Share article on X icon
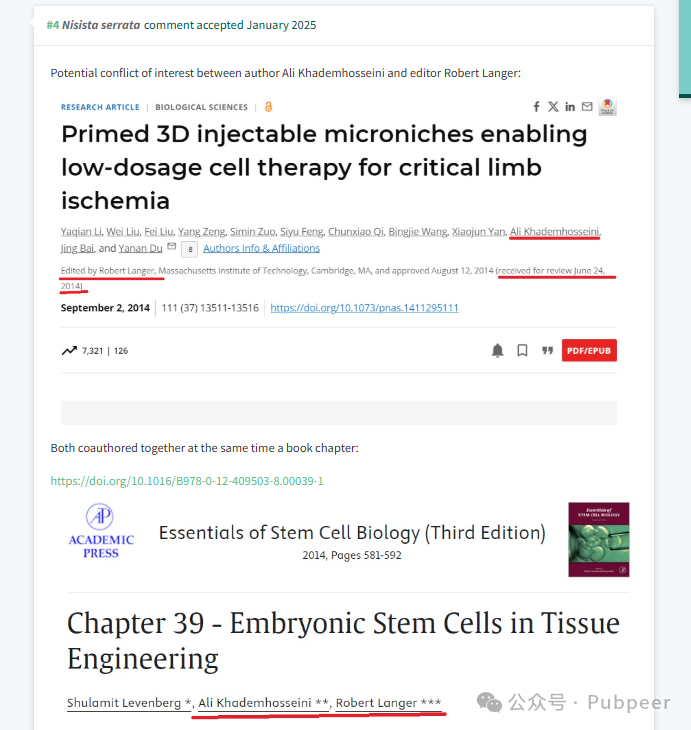 pyautogui.click(x=553, y=107)
